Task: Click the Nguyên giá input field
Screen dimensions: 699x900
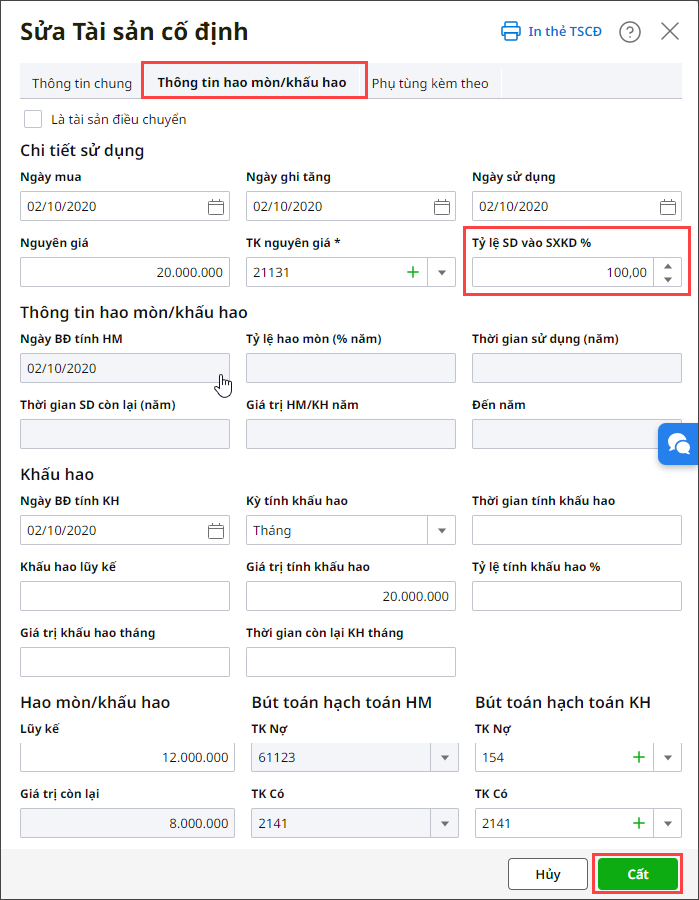Action: pos(125,273)
